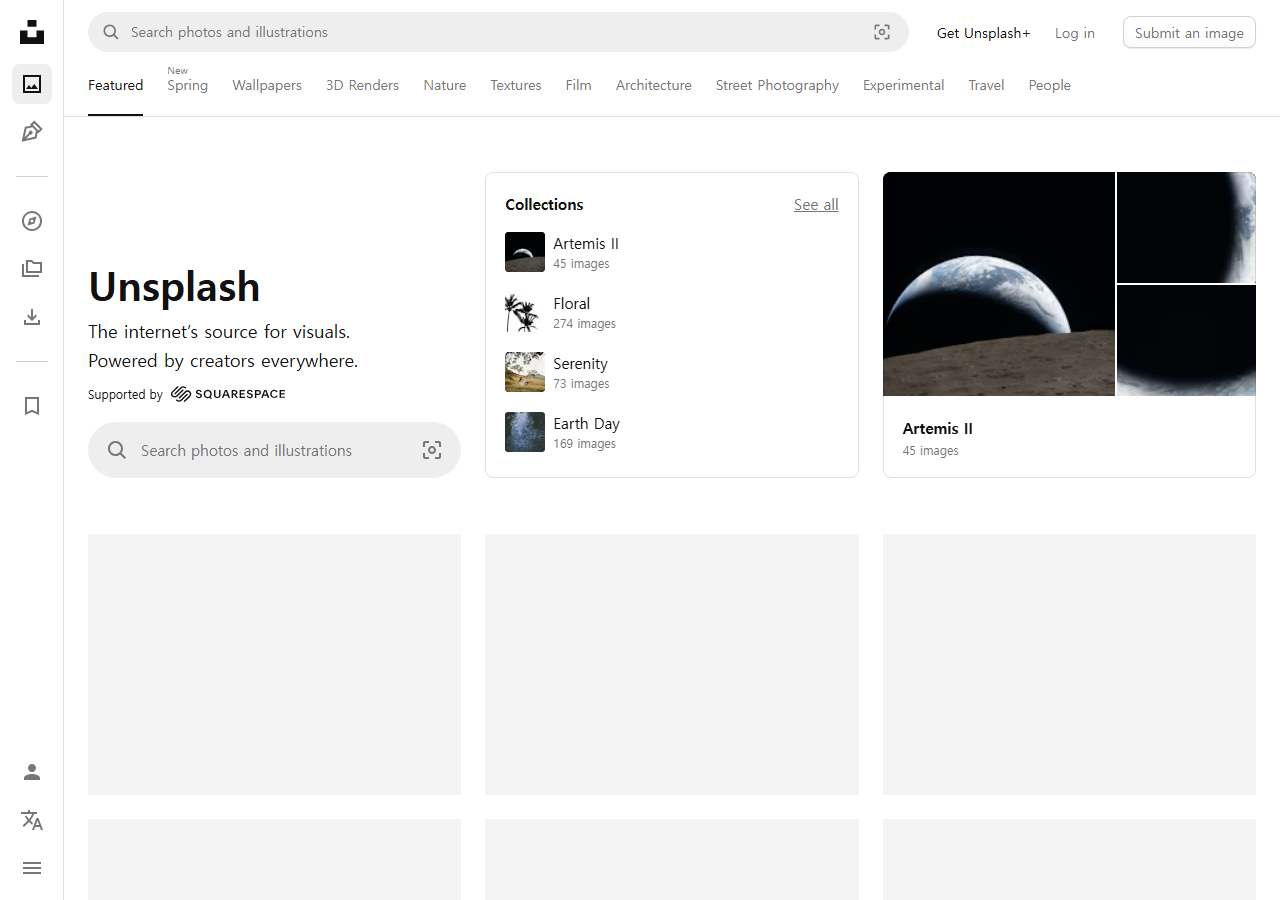Viewport: 1280px width, 900px height.
Task: Open the Illustrations pen icon in sidebar
Action: point(32,132)
